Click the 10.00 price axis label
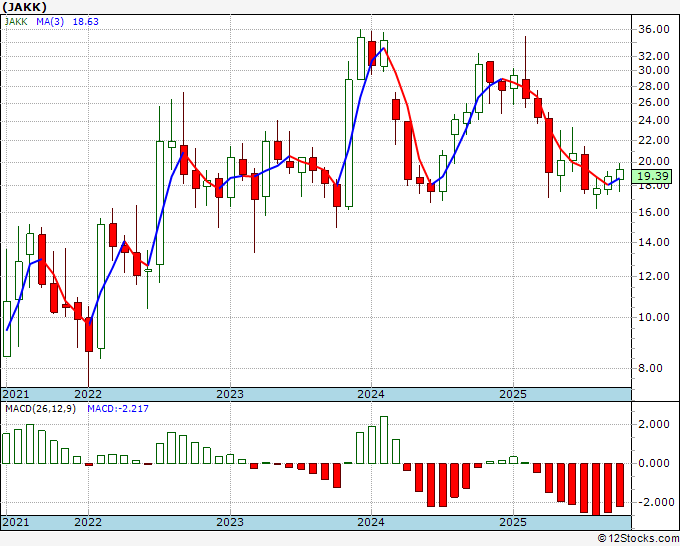Screen dimensions: 680x546 654,317
